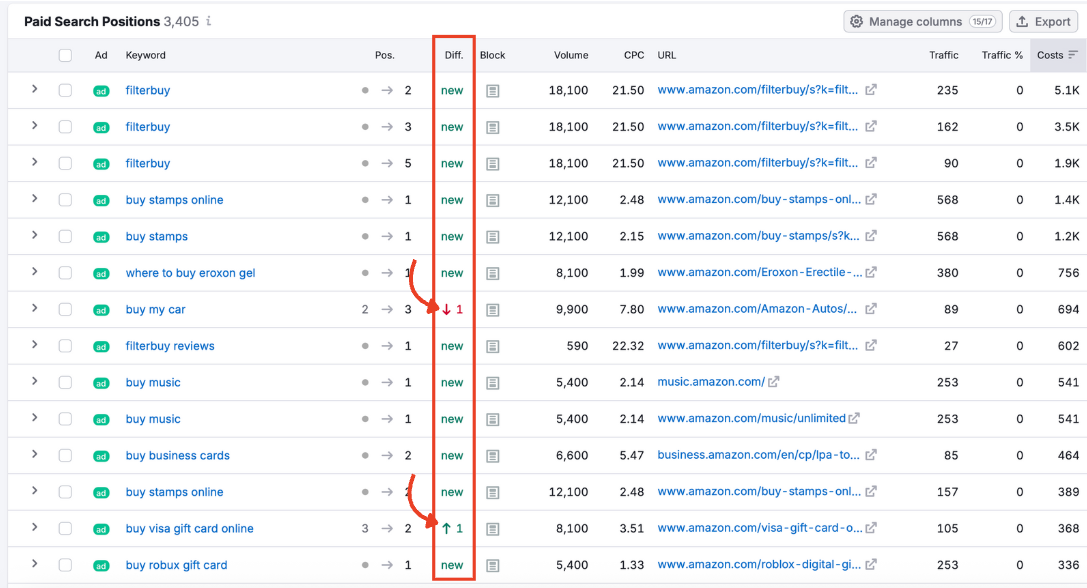Viewport: 1087px width, 588px height.
Task: Sort the table by the Volume column header
Action: coord(571,56)
